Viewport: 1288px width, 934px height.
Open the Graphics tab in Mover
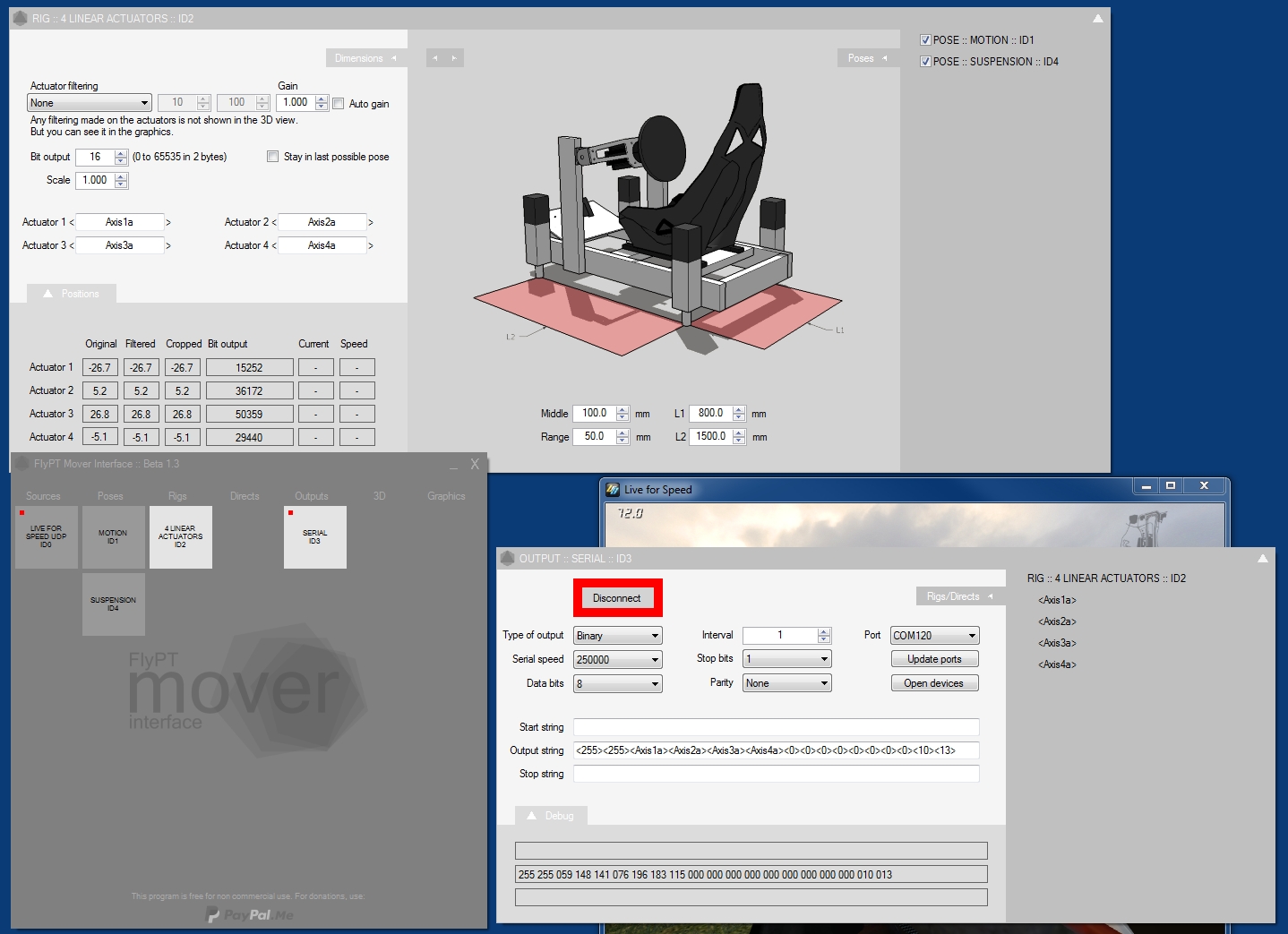tap(446, 496)
